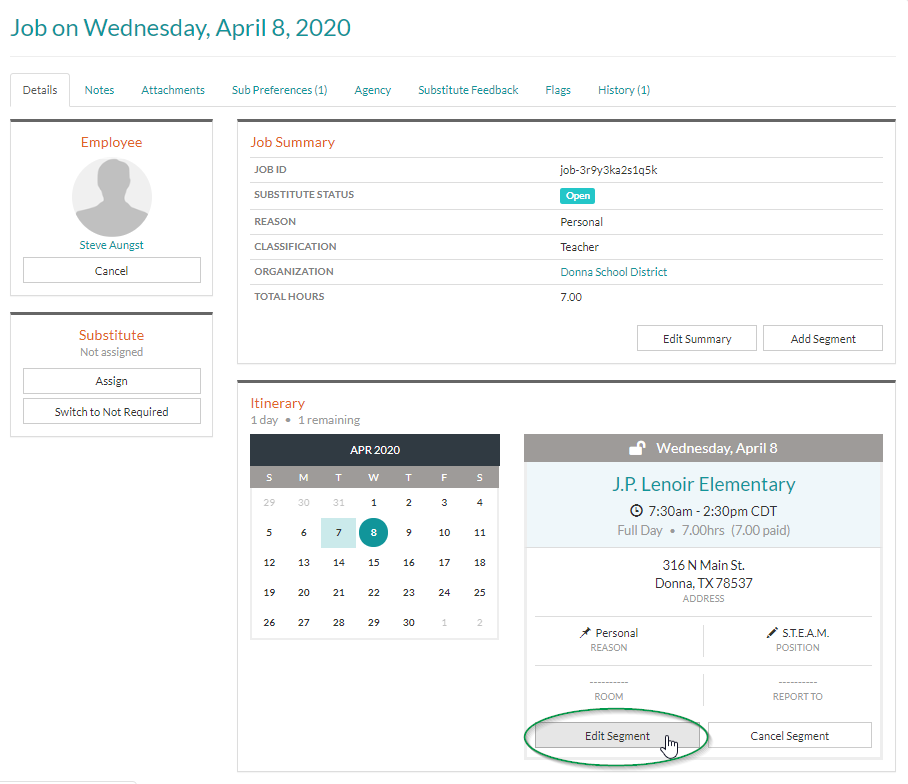Open Donna School District organization link
The image size is (908, 784).
(x=613, y=272)
